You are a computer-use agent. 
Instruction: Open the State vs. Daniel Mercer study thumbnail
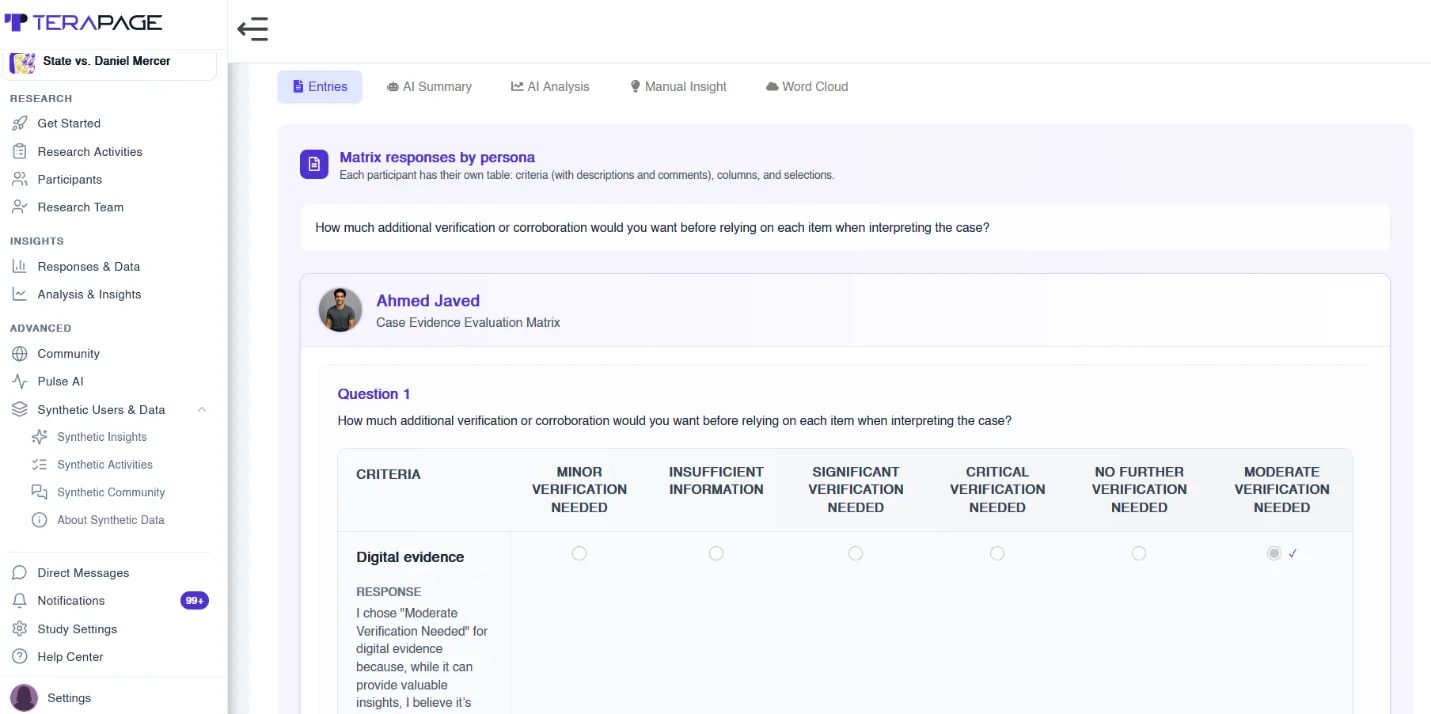click(22, 62)
